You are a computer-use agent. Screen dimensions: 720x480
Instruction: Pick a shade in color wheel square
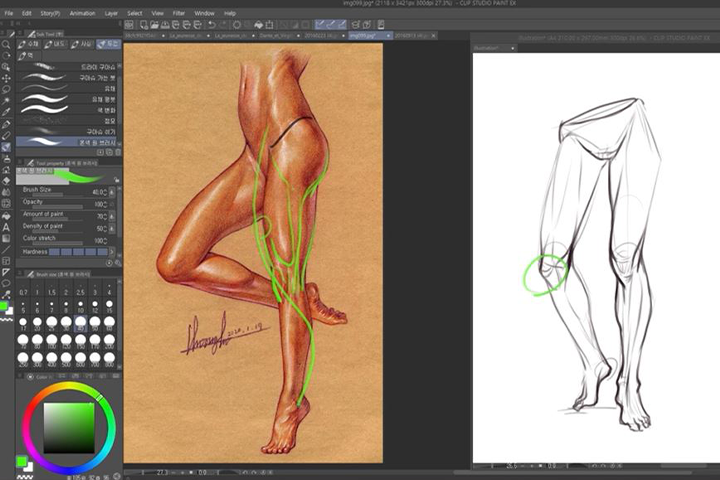69,428
